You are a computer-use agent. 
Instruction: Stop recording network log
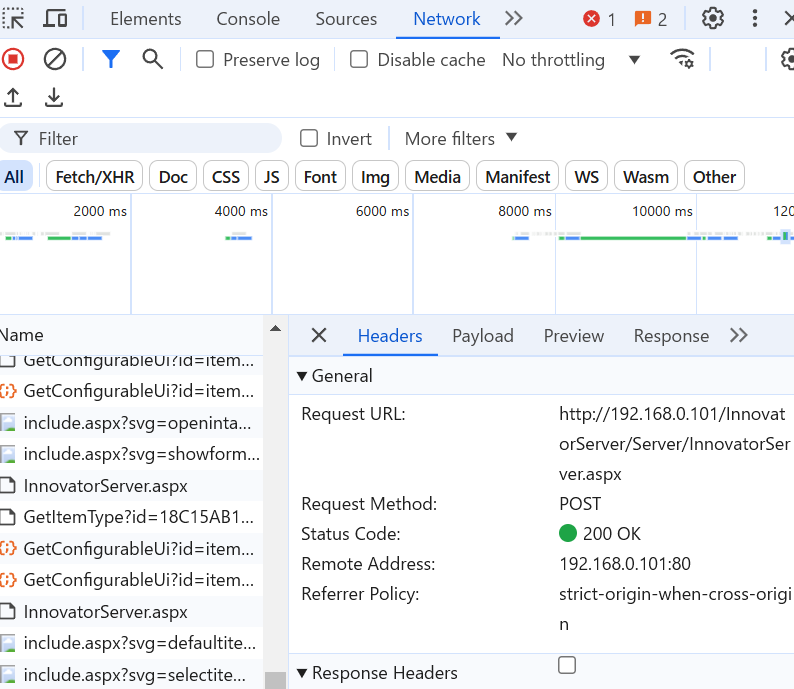pyautogui.click(x=13, y=60)
